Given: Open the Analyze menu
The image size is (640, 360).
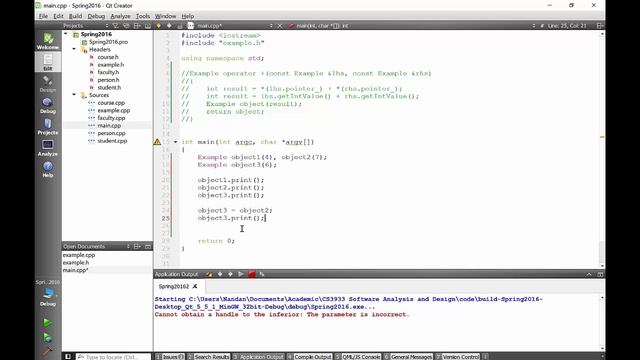Looking at the screenshot, I should (x=120, y=16).
